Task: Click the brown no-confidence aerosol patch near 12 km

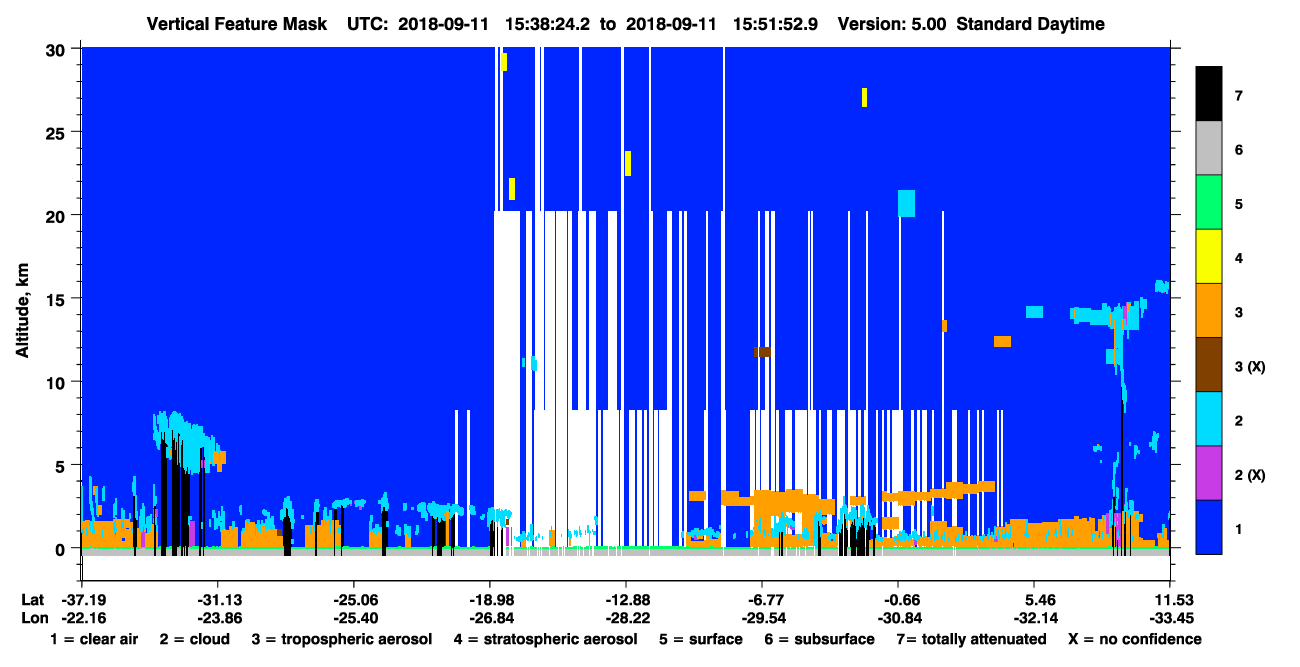Action: coord(762,352)
